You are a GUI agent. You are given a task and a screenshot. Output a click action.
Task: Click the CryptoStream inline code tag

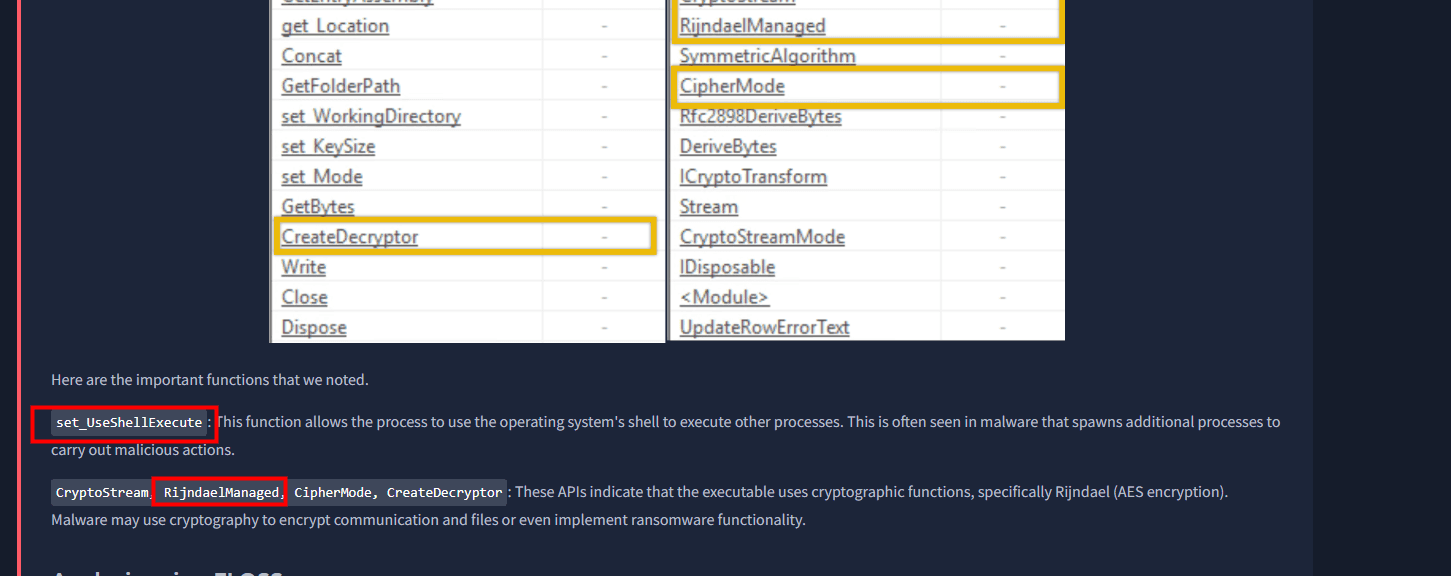101,493
